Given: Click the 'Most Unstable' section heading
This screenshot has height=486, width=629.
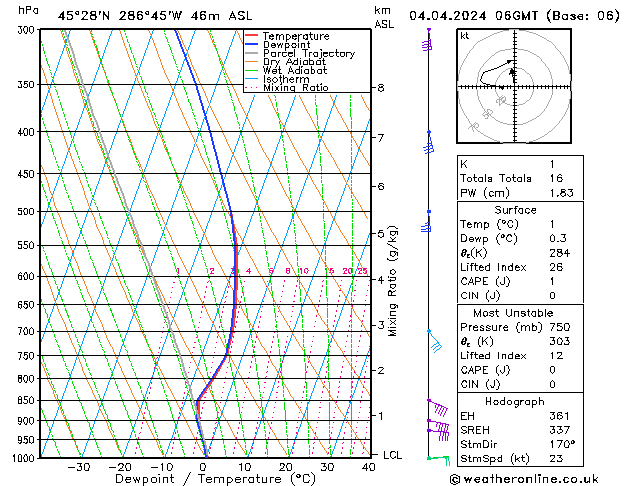Looking at the screenshot, I should [x=513, y=313].
